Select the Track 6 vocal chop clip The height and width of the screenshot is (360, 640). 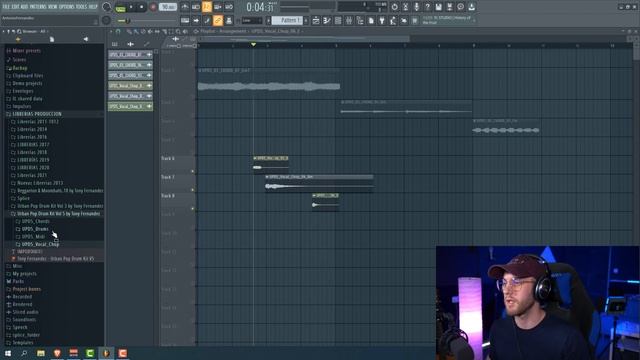(x=271, y=164)
